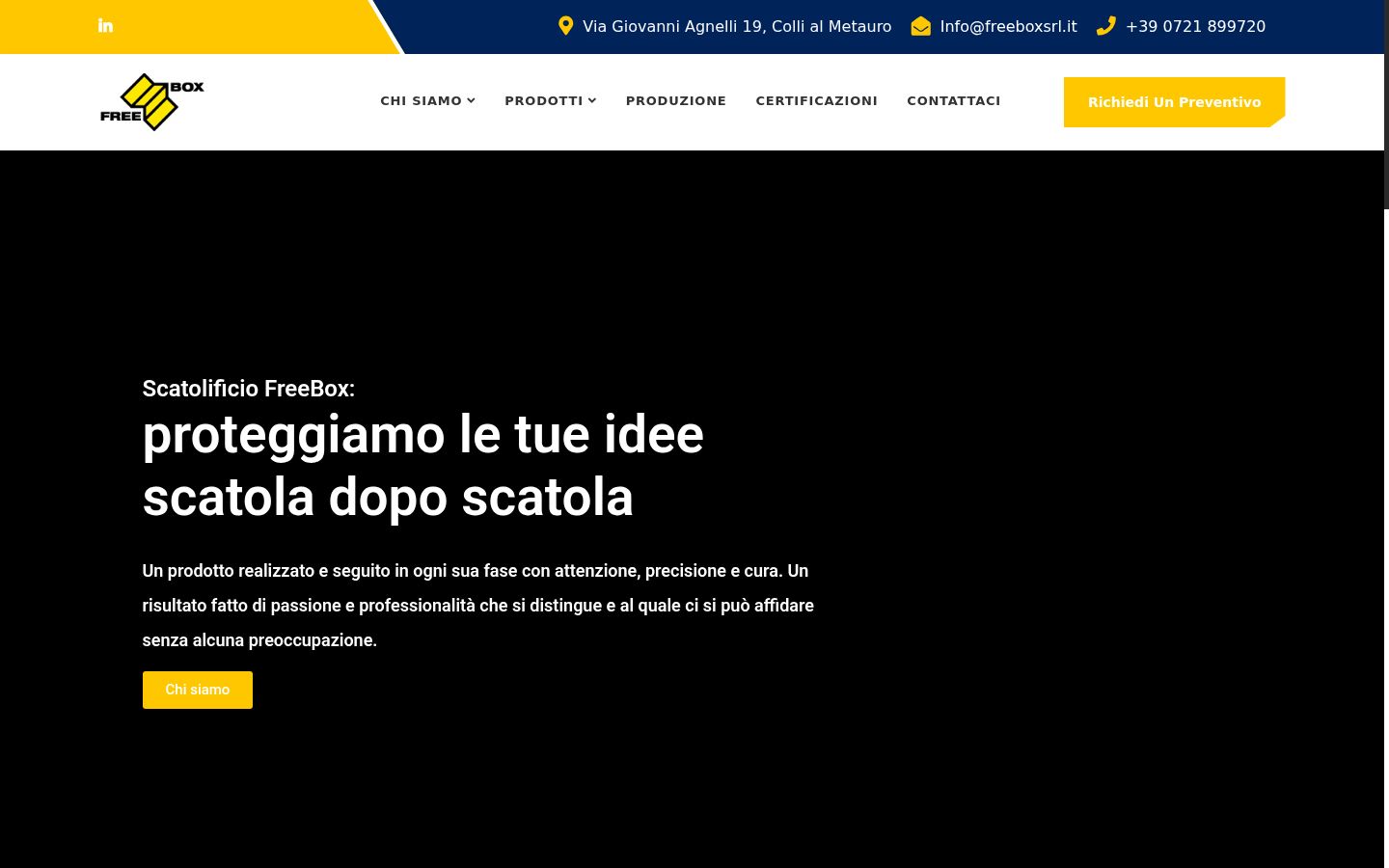The width and height of the screenshot is (1389, 868).
Task: Click the 'proteggiamo le tue idee' heading line
Action: [x=423, y=434]
